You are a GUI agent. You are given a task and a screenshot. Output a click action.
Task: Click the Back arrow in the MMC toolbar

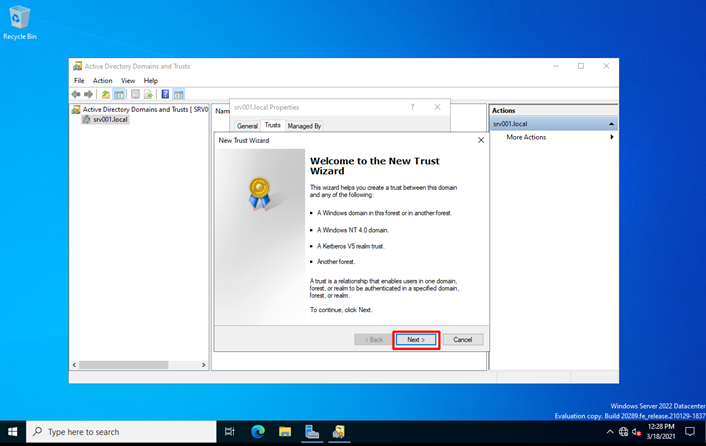(x=76, y=94)
